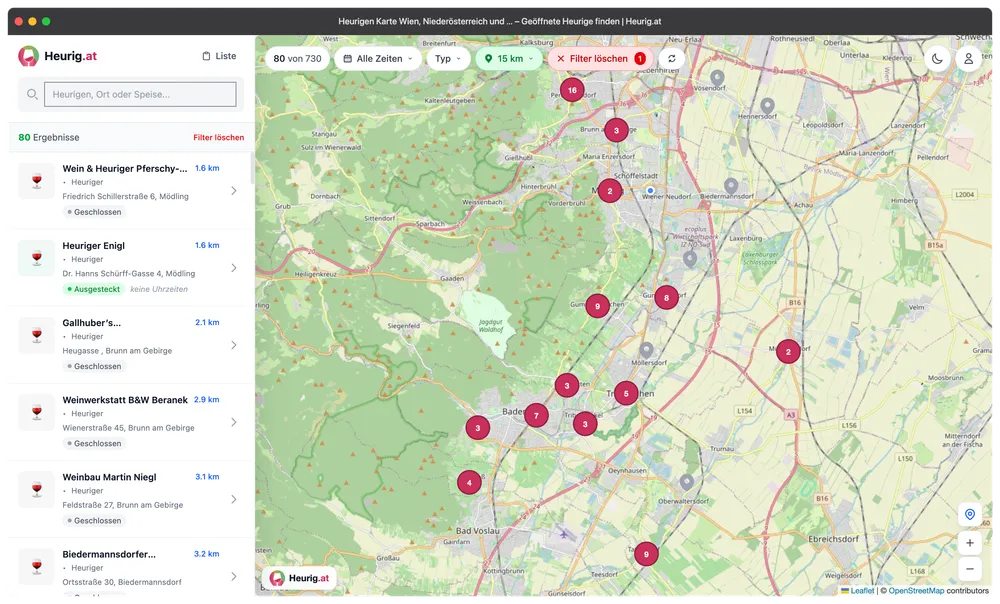Image resolution: width=1000 pixels, height=604 pixels.
Task: Click wine glass icon for Weinbau Martin Niegl
Action: point(36,490)
